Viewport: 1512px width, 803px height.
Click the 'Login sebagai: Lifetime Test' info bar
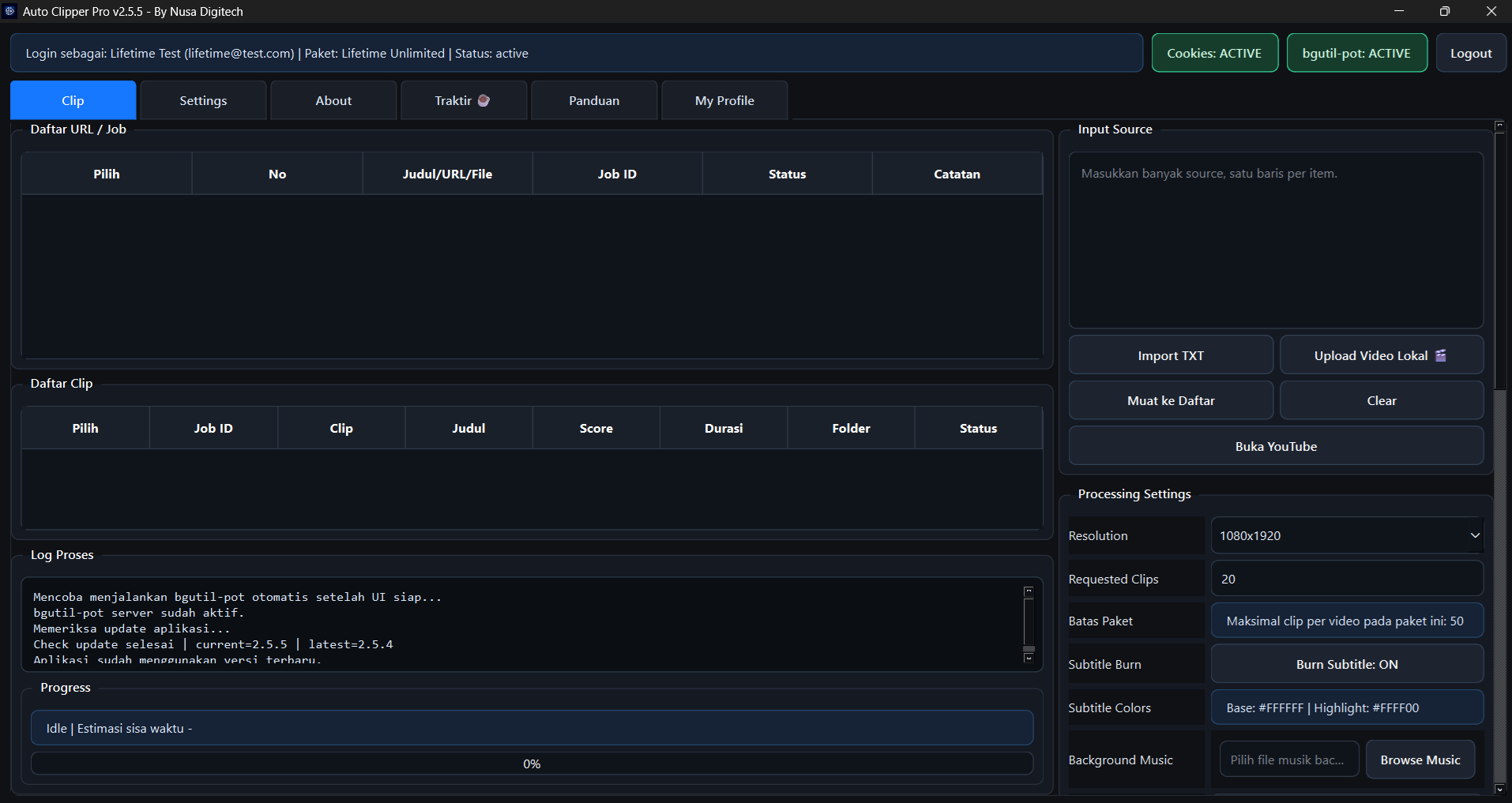pyautogui.click(x=577, y=53)
